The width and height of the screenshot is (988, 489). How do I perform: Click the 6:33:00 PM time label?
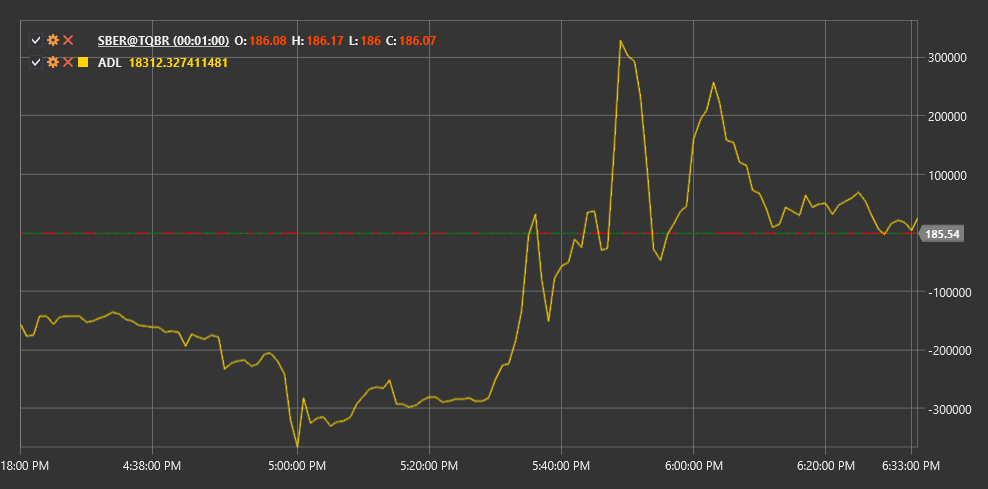[911, 466]
